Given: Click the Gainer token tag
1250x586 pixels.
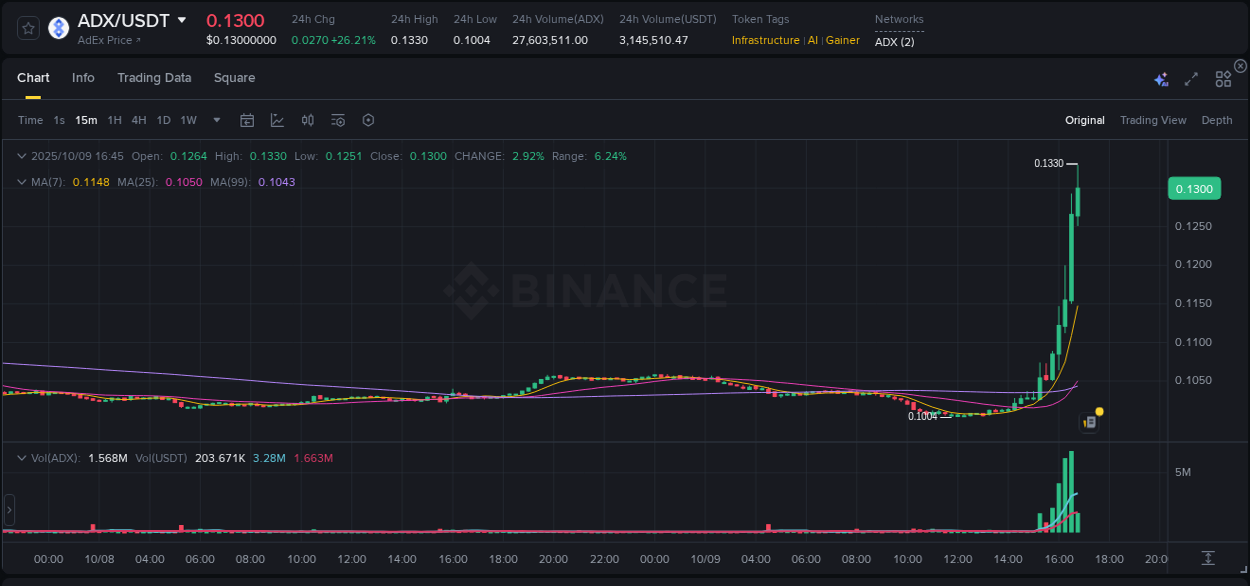Looking at the screenshot, I should pos(842,41).
